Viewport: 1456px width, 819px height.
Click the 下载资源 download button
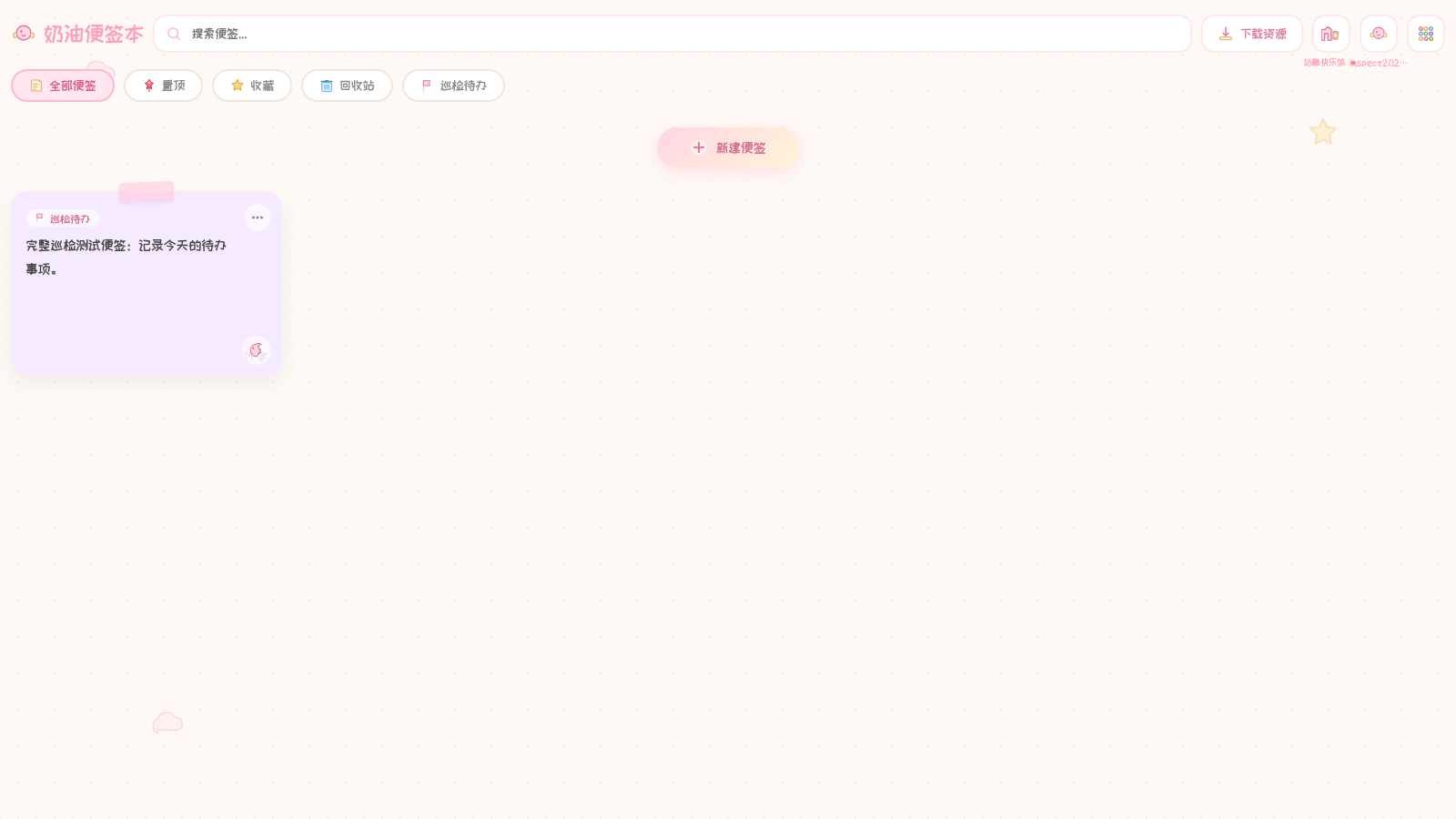(1252, 34)
